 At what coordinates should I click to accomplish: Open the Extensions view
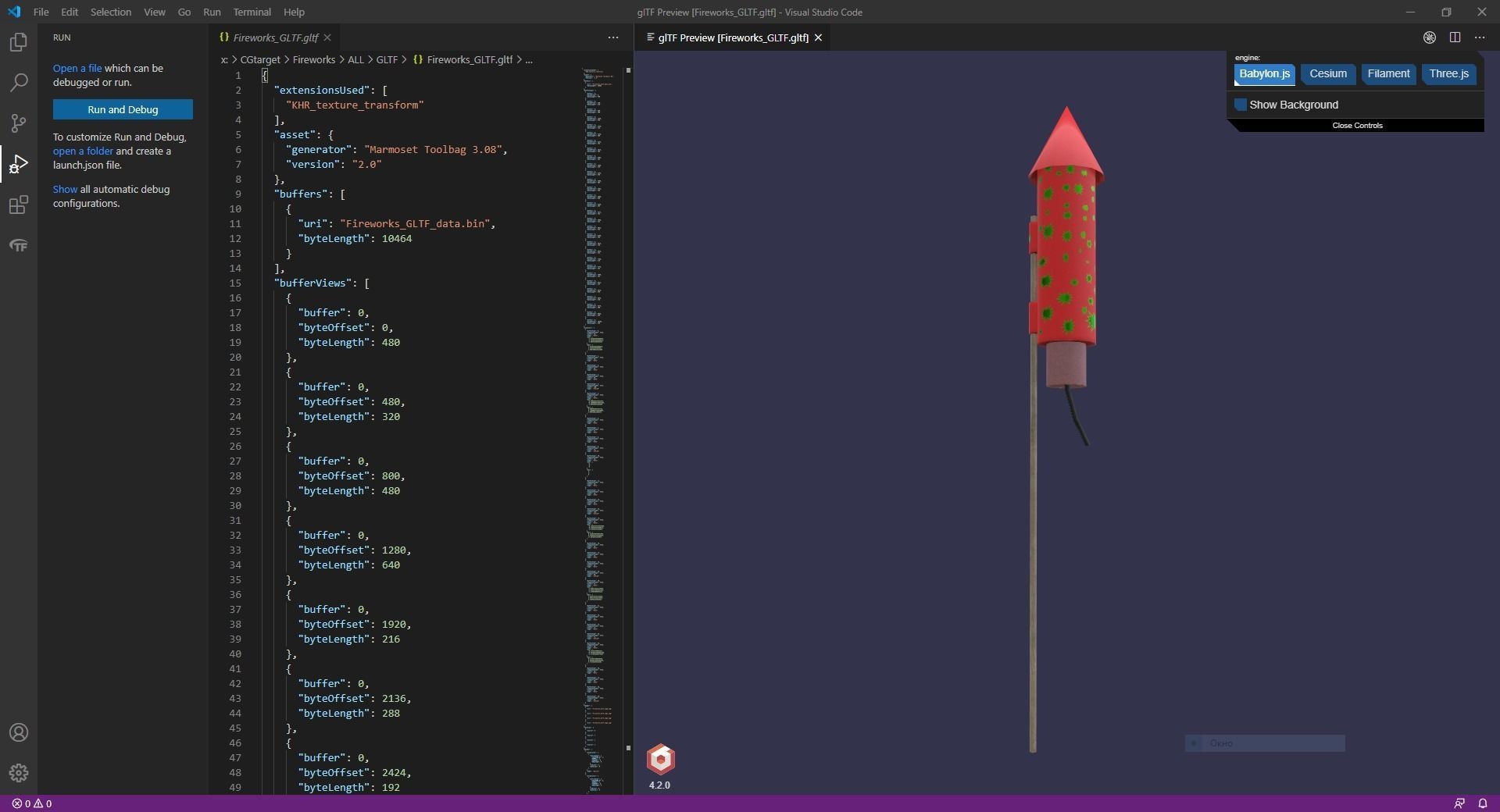[18, 205]
